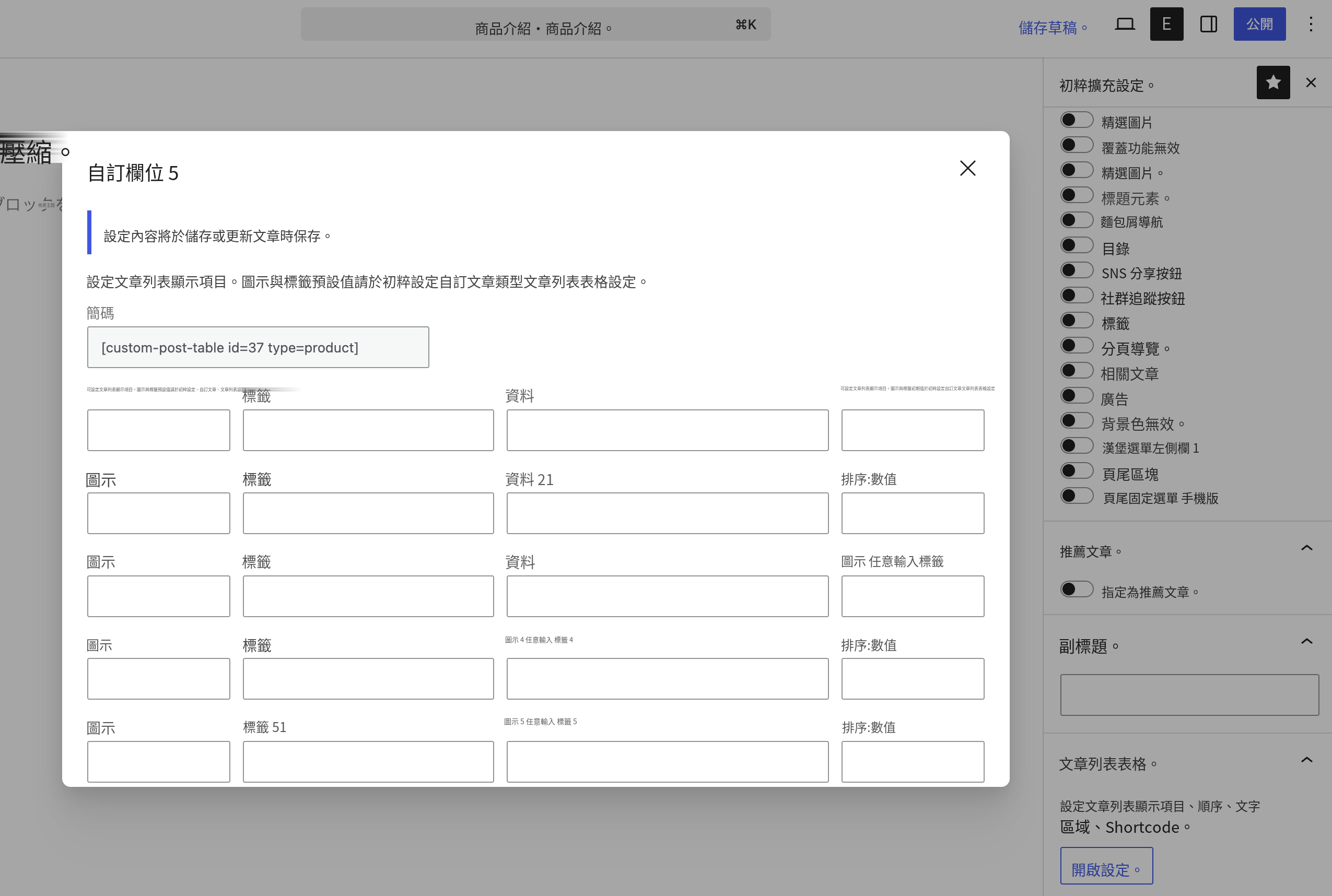Screen dimensions: 1332x896
Task: Click the 簡碼 shortcode field
Action: pyautogui.click(x=258, y=347)
